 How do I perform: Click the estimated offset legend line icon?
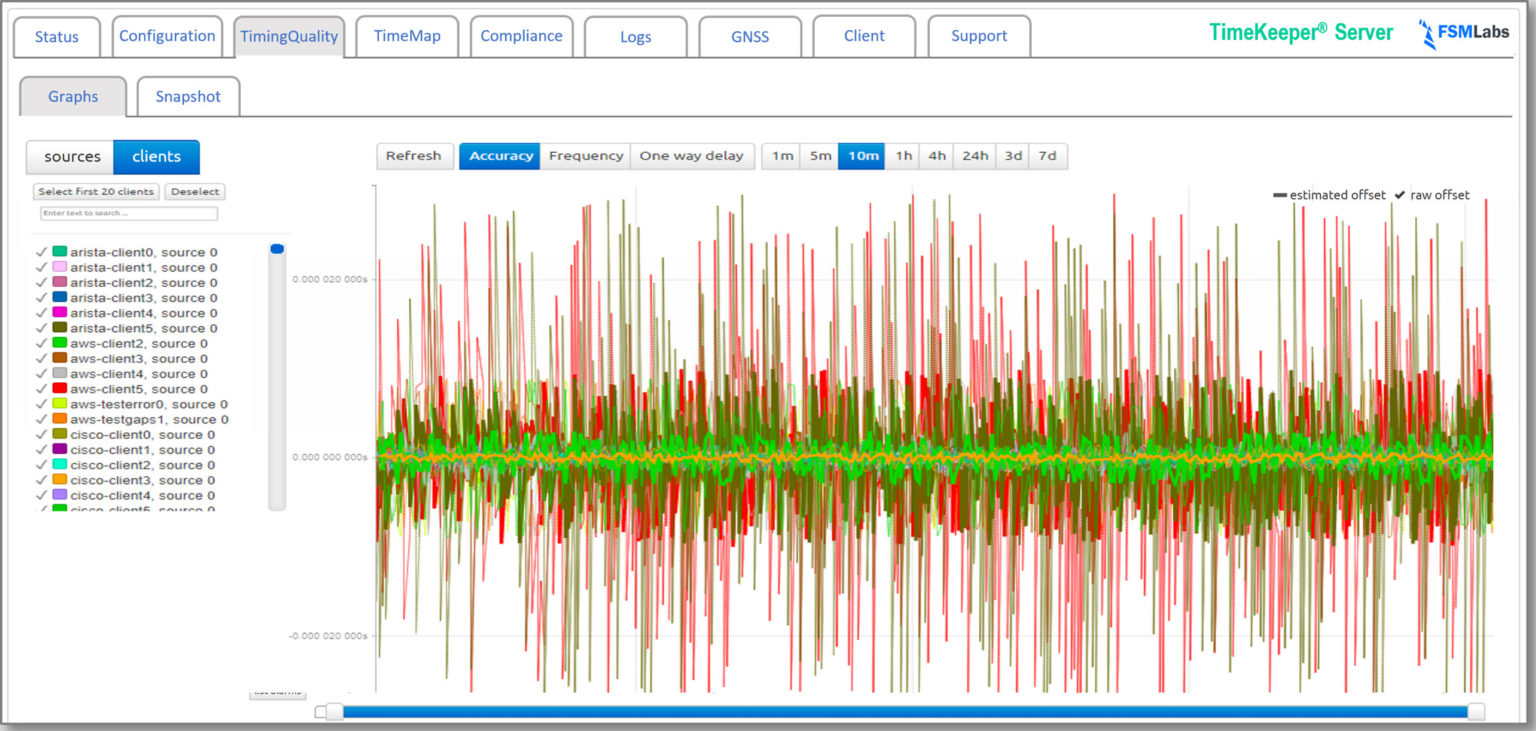1279,195
